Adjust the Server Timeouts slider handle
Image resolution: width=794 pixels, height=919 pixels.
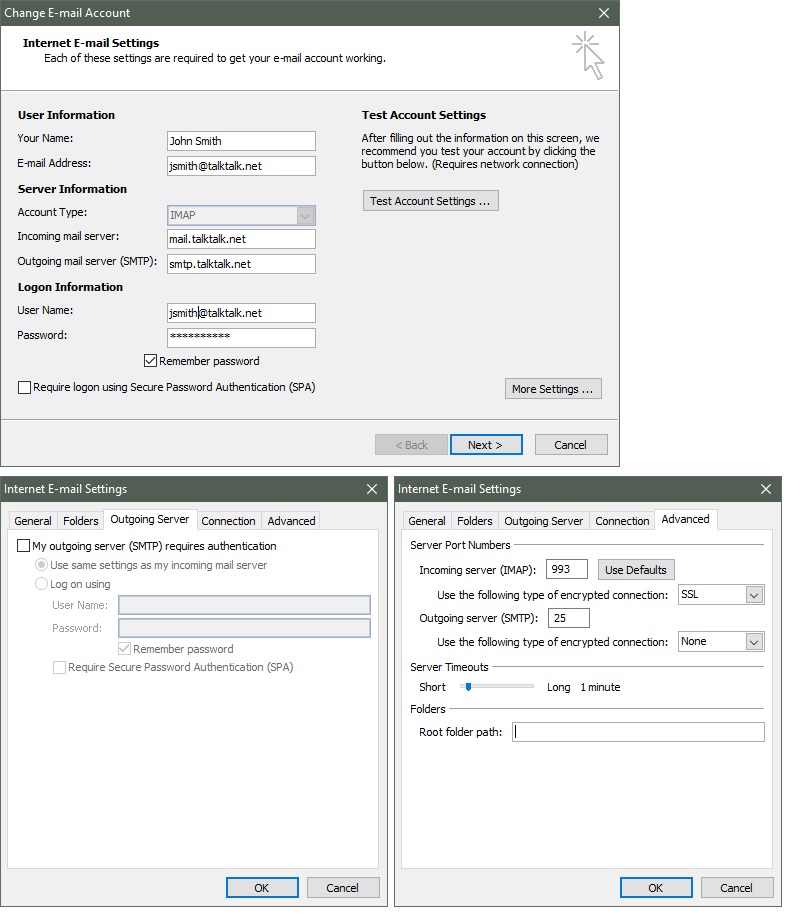click(467, 687)
